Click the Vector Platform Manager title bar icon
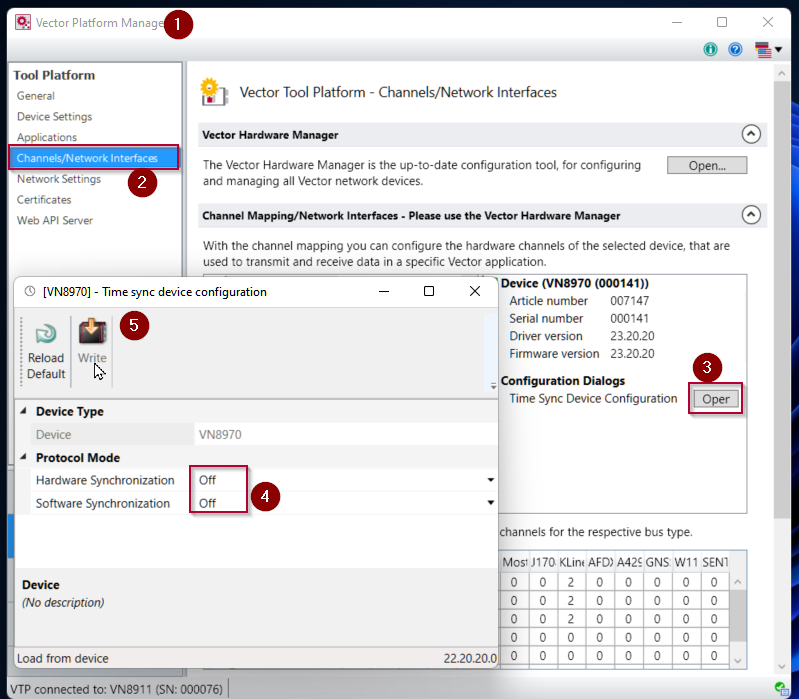This screenshot has height=699, width=799. [22, 22]
